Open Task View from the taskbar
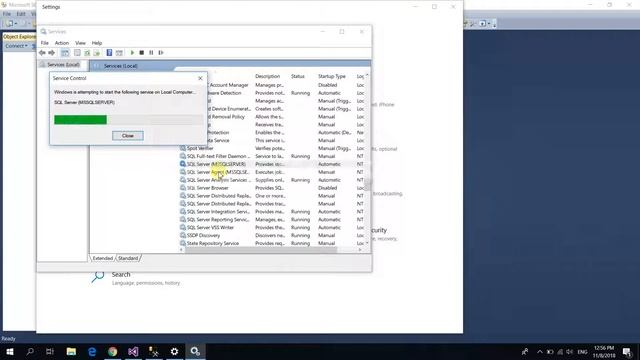The height and width of the screenshot is (360, 640). [x=50, y=351]
